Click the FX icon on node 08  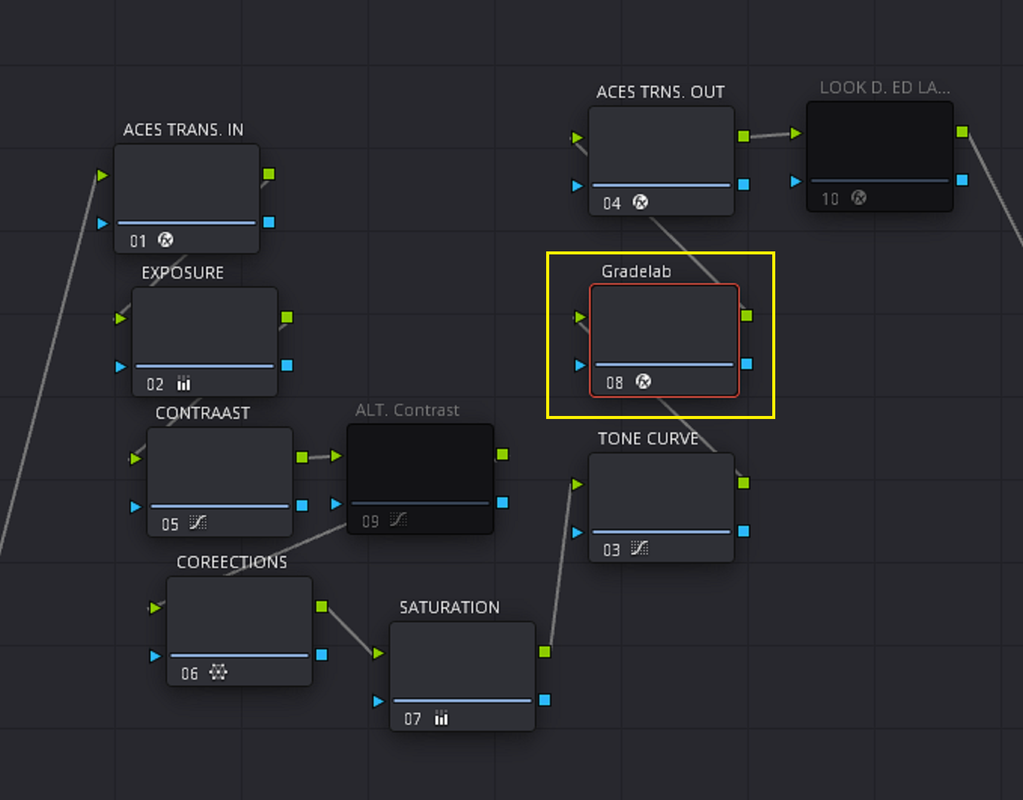[643, 381]
